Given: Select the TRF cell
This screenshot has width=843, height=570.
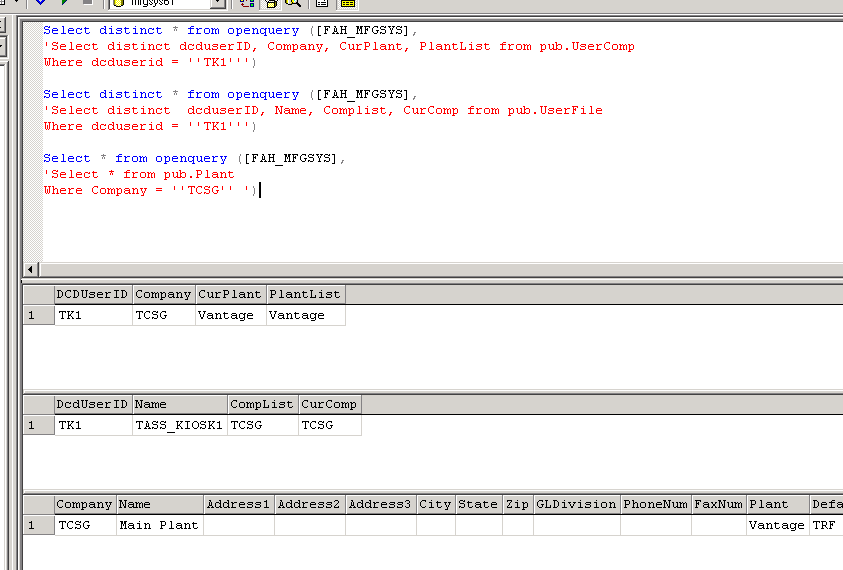Looking at the screenshot, I should [826, 525].
